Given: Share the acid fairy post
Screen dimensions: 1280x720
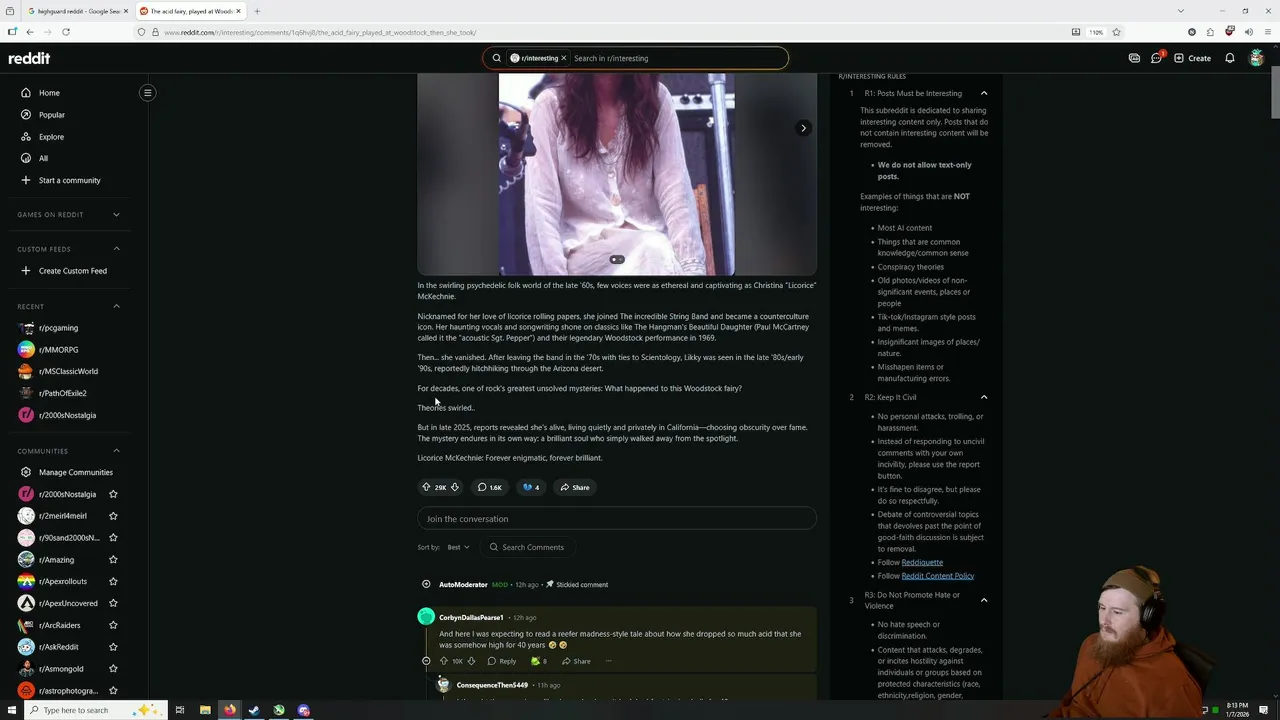Looking at the screenshot, I should (575, 487).
